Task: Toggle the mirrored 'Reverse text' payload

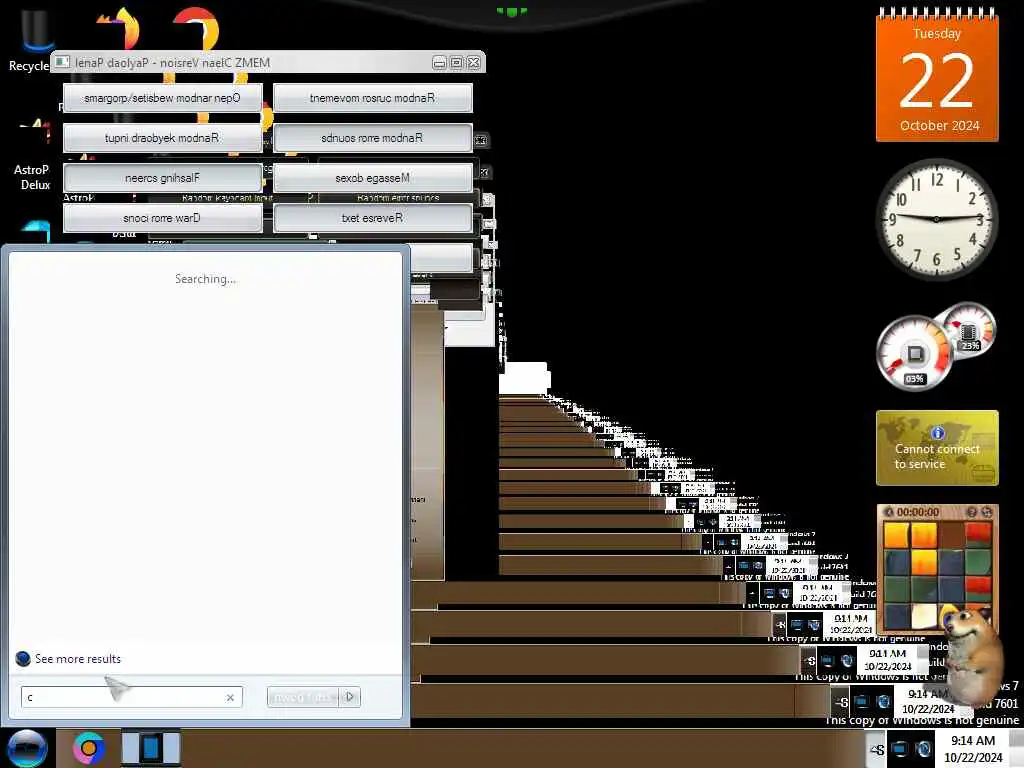Action: click(373, 218)
